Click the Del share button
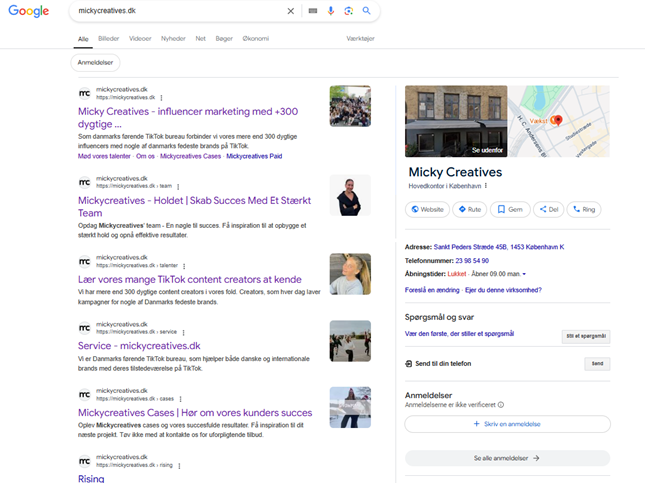Image resolution: width=645 pixels, height=483 pixels. pyautogui.click(x=548, y=209)
